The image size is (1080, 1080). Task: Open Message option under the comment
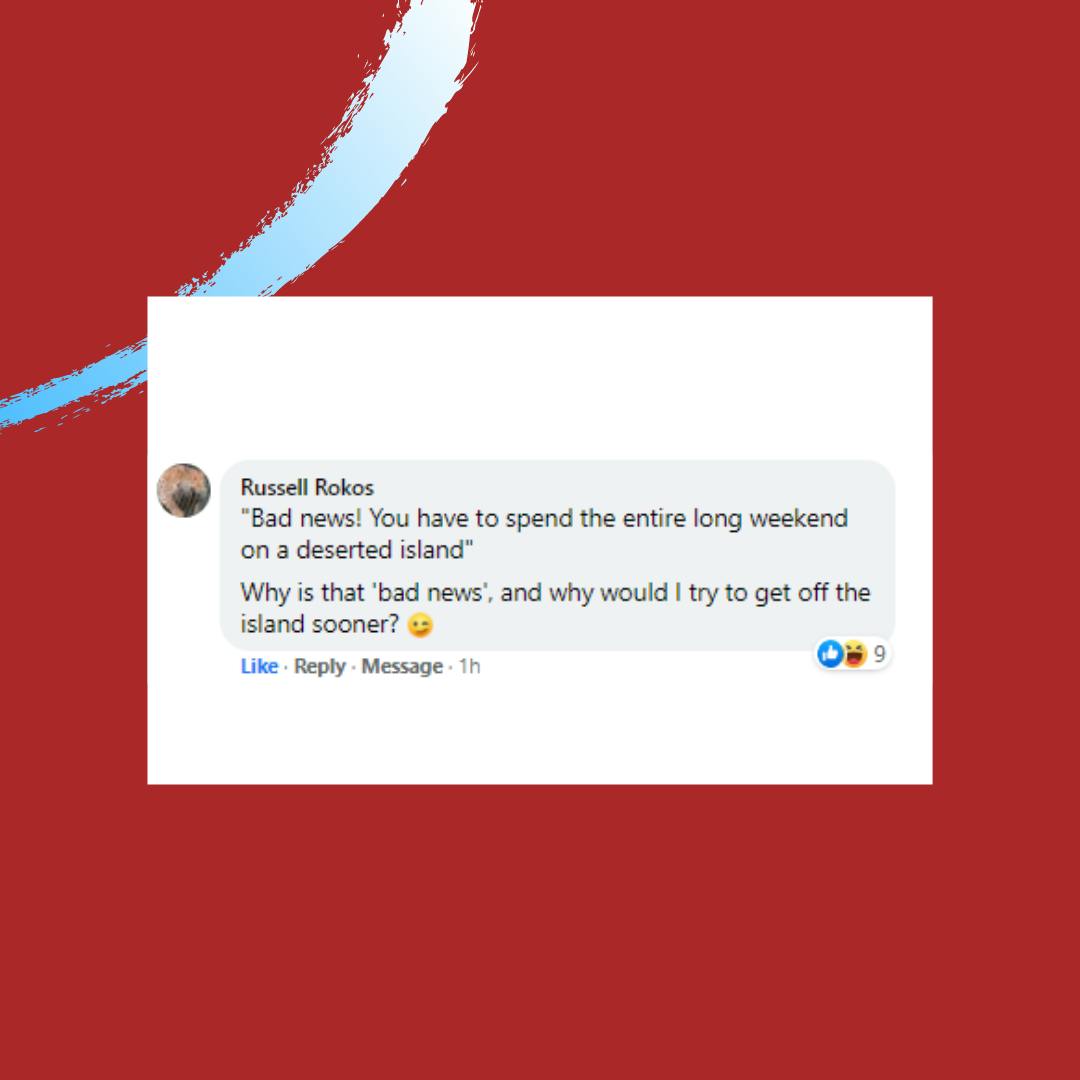pos(402,666)
